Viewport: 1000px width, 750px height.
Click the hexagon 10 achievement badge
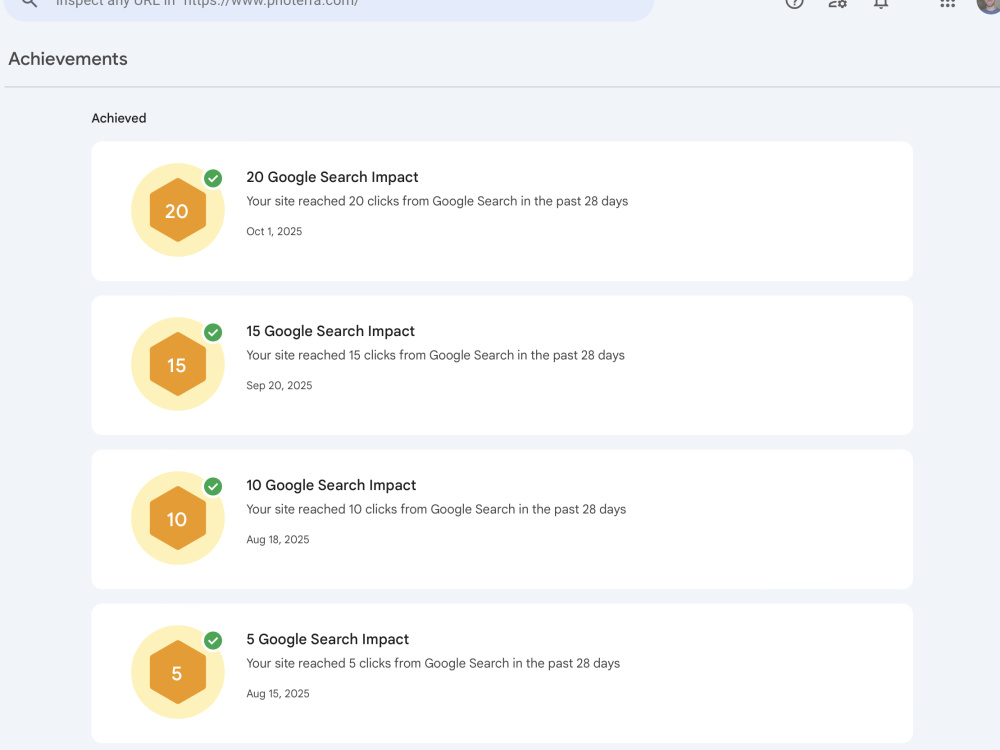pos(177,518)
